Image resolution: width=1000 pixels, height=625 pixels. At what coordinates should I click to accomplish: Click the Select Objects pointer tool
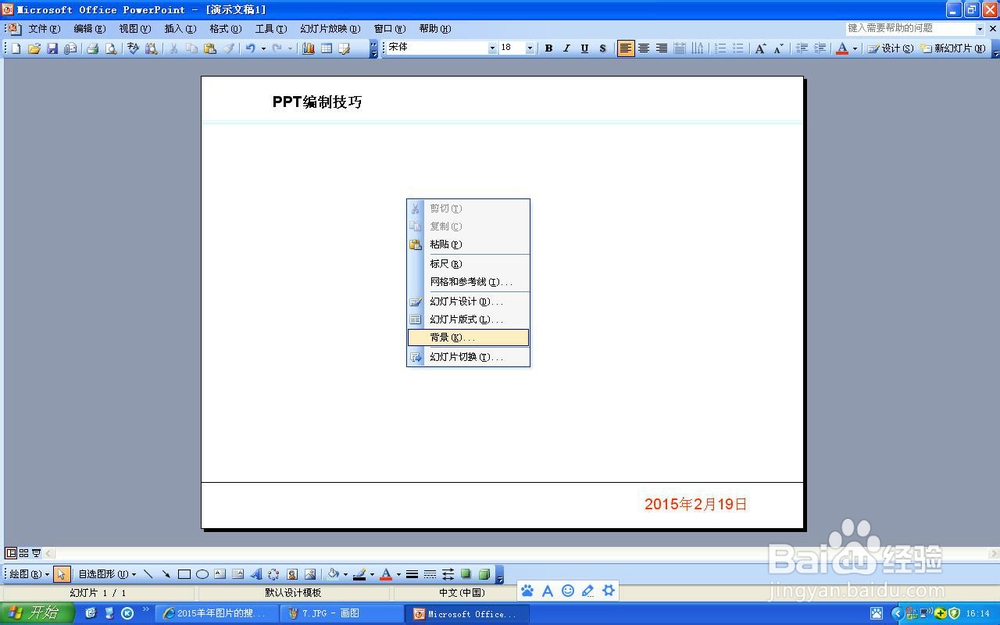point(61,574)
